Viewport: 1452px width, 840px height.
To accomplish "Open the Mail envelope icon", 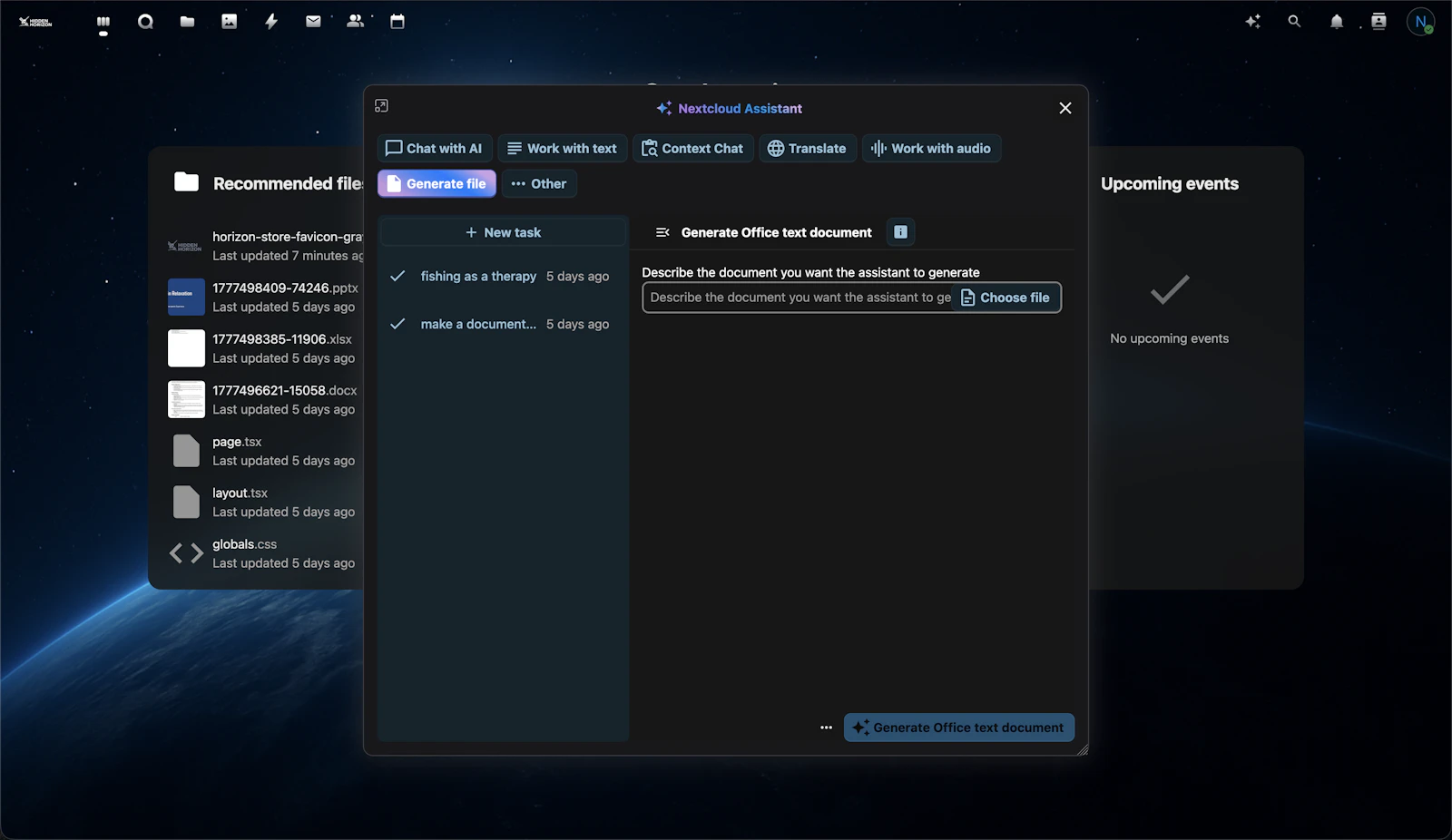I will [313, 22].
